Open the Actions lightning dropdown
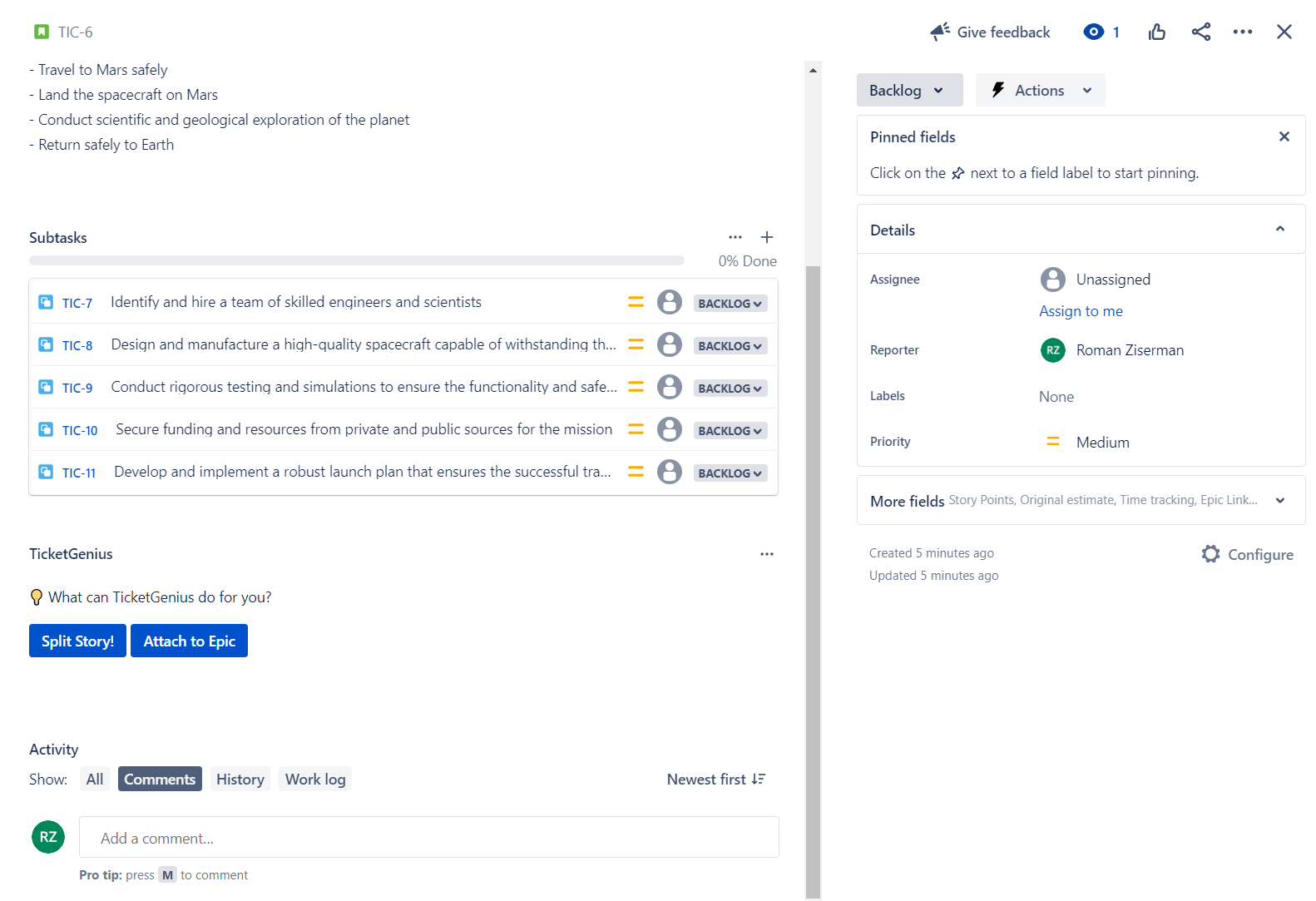 click(1040, 90)
